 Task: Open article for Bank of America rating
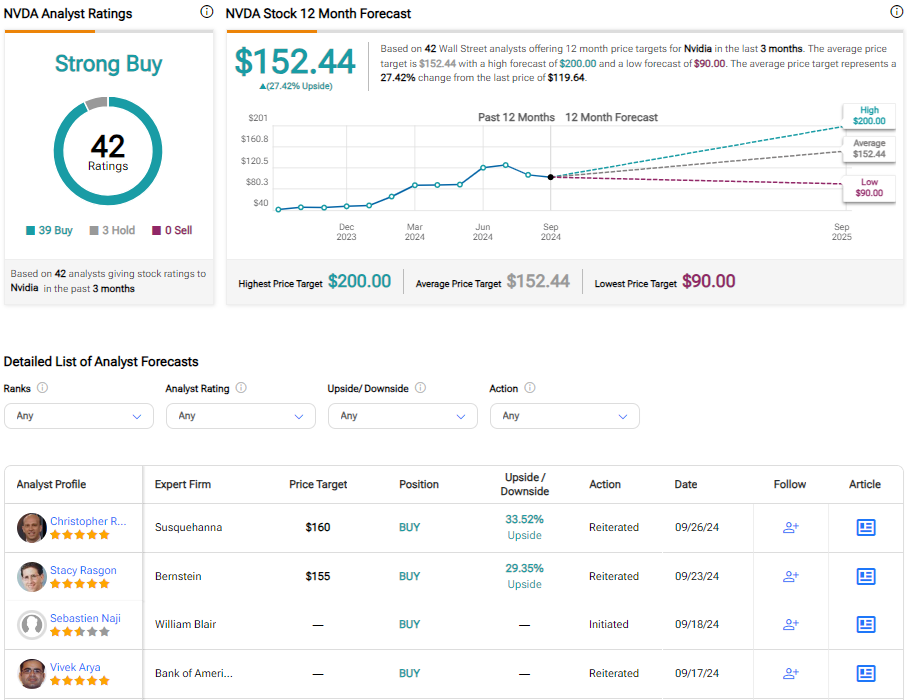click(x=866, y=673)
